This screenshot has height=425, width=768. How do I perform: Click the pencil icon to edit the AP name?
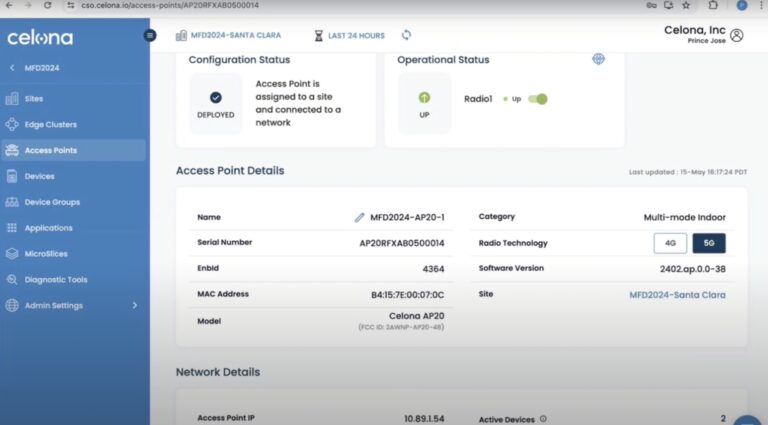(360, 217)
